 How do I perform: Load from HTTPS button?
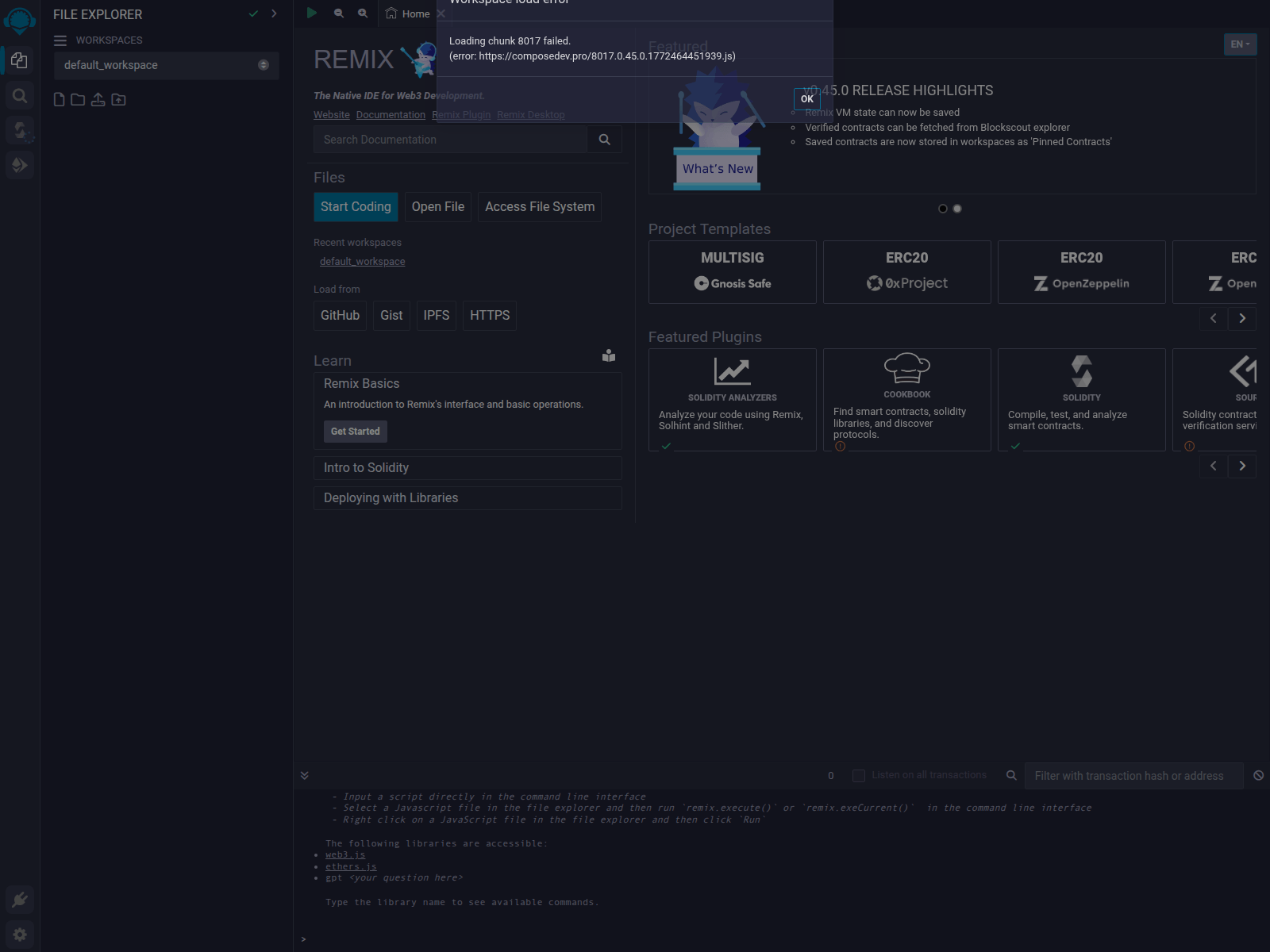coord(490,316)
